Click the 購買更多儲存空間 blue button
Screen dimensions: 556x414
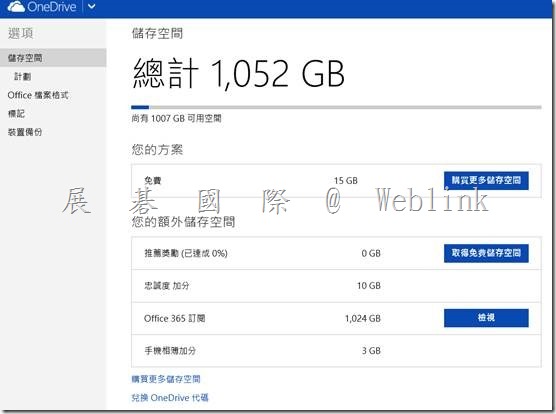[486, 180]
